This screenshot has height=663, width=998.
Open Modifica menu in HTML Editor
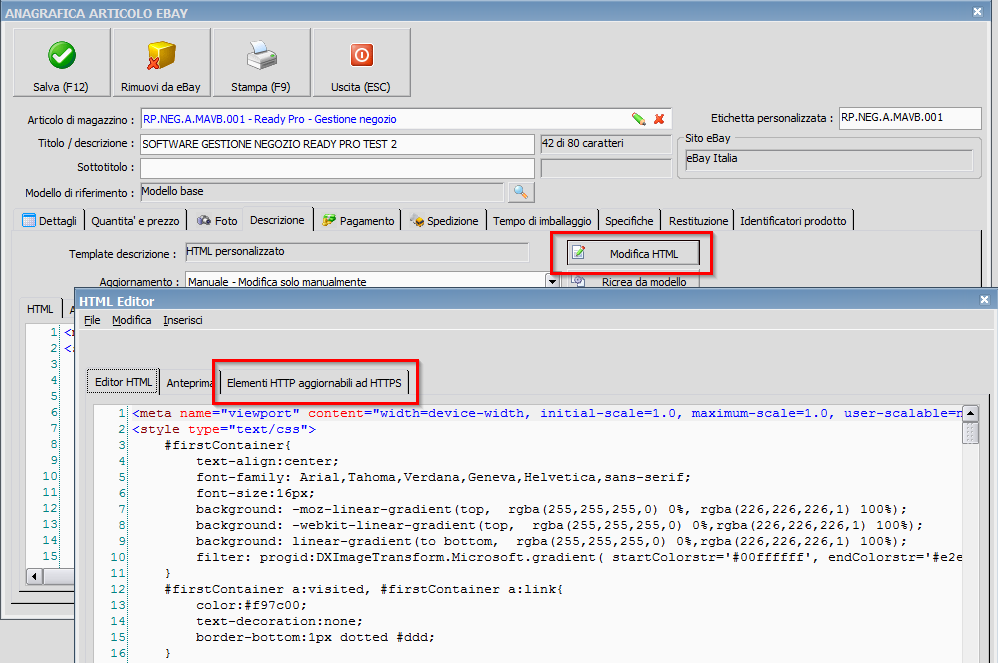pyautogui.click(x=132, y=320)
